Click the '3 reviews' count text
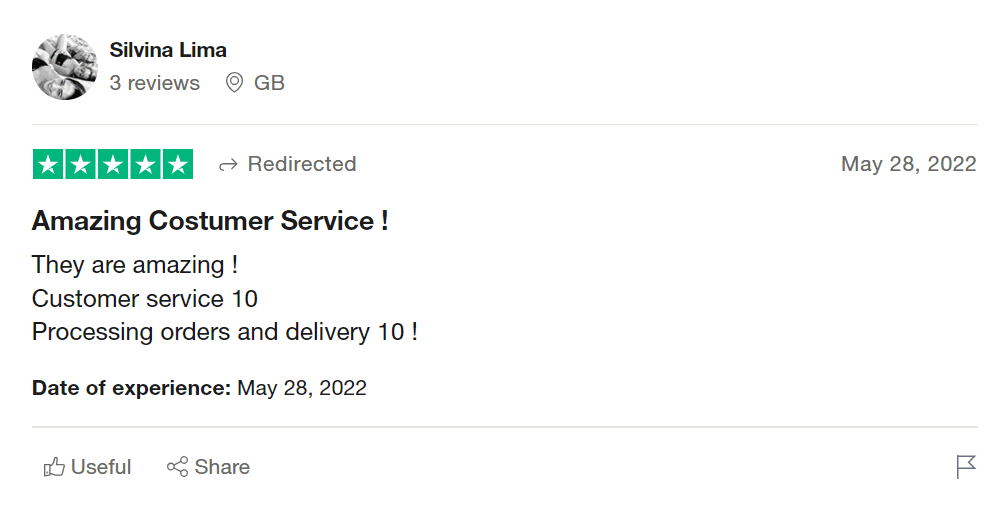This screenshot has width=1006, height=505. pyautogui.click(x=154, y=83)
